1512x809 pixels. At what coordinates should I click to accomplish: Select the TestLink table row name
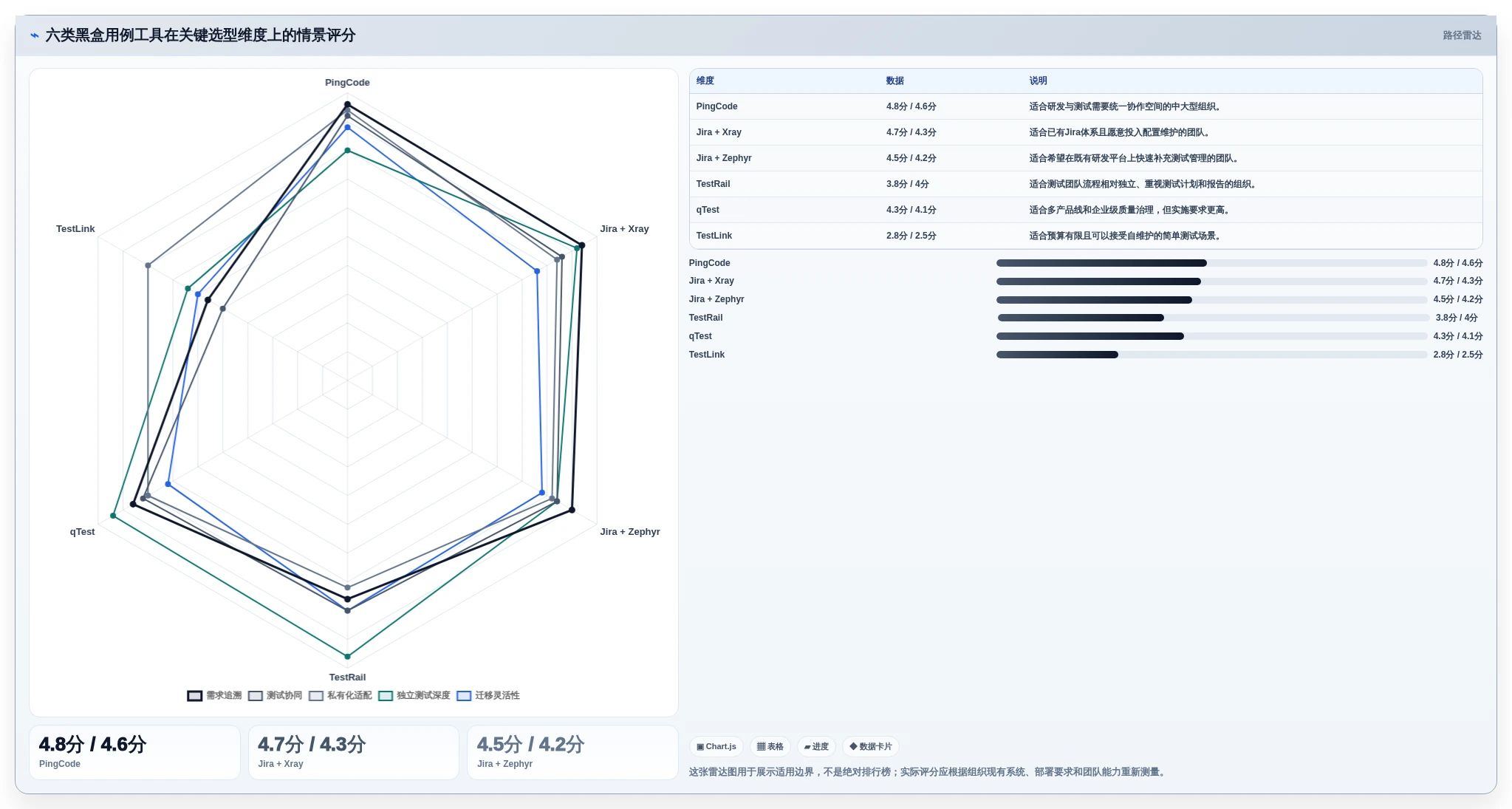(714, 236)
